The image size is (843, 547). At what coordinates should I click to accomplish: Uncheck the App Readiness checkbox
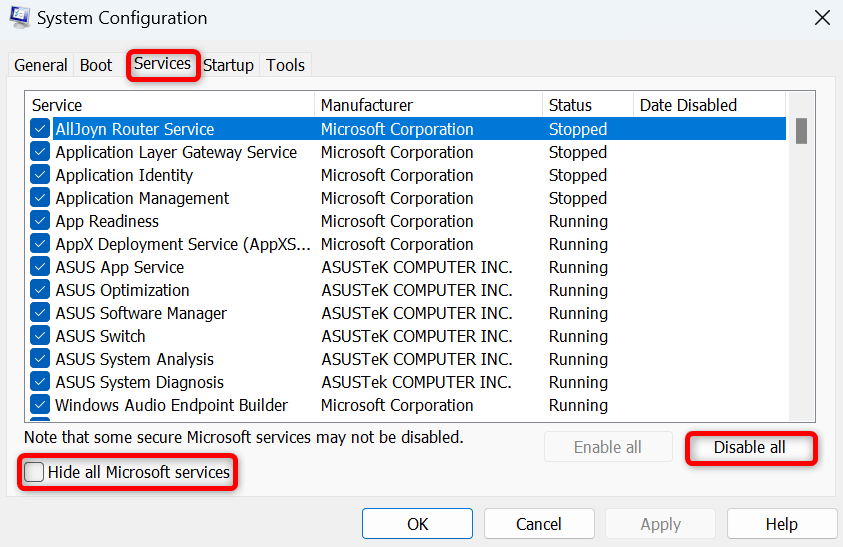click(40, 221)
